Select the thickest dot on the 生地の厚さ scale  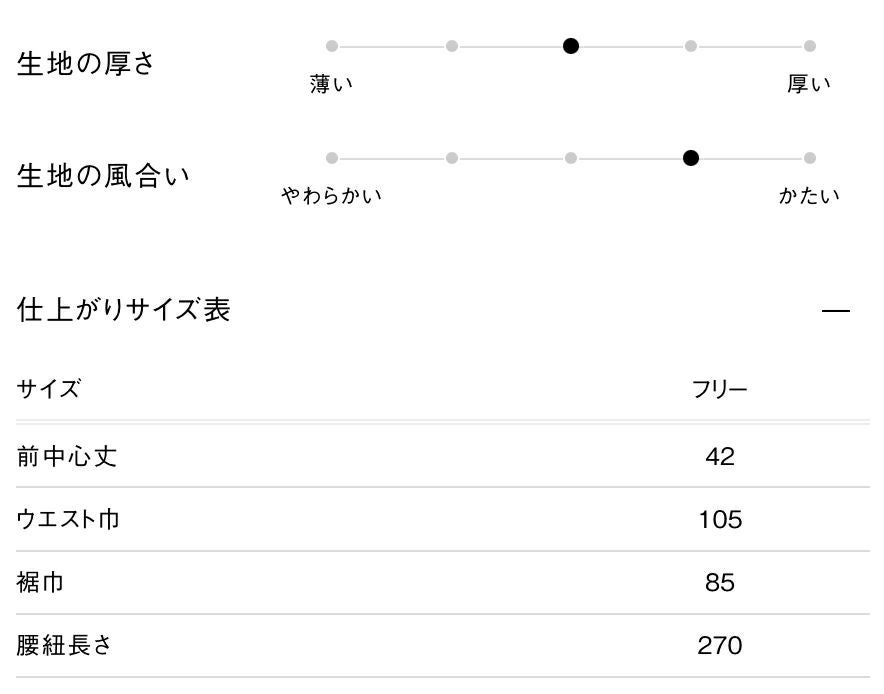click(810, 46)
